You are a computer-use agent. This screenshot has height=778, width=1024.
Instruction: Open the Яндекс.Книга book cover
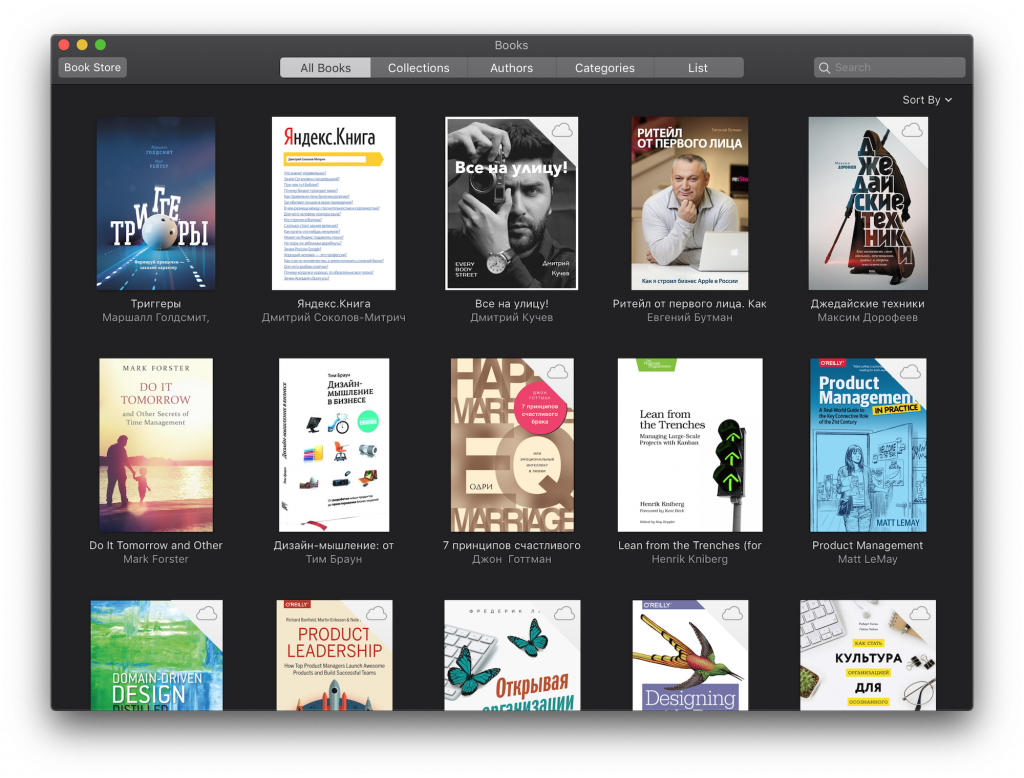(334, 203)
